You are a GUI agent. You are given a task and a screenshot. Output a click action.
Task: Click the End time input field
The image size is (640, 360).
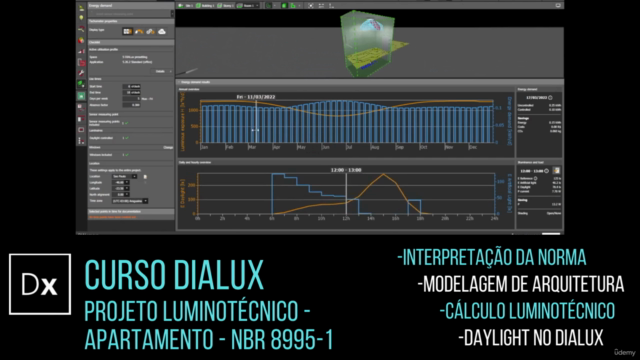click(131, 93)
